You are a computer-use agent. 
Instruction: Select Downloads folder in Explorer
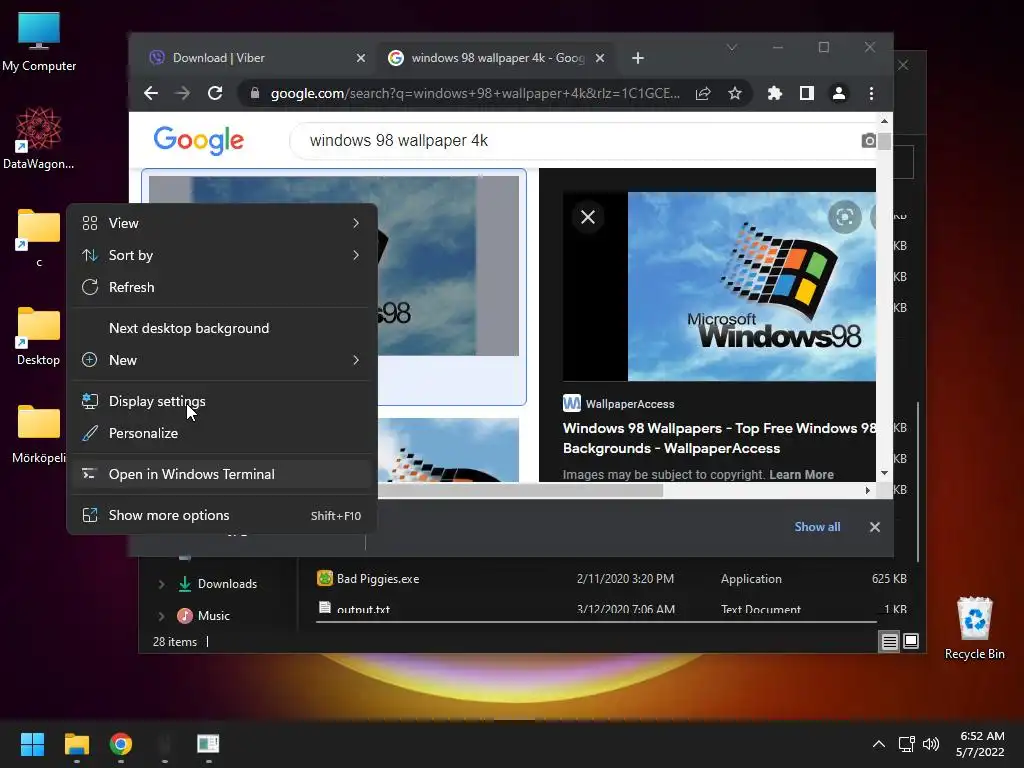(x=218, y=584)
